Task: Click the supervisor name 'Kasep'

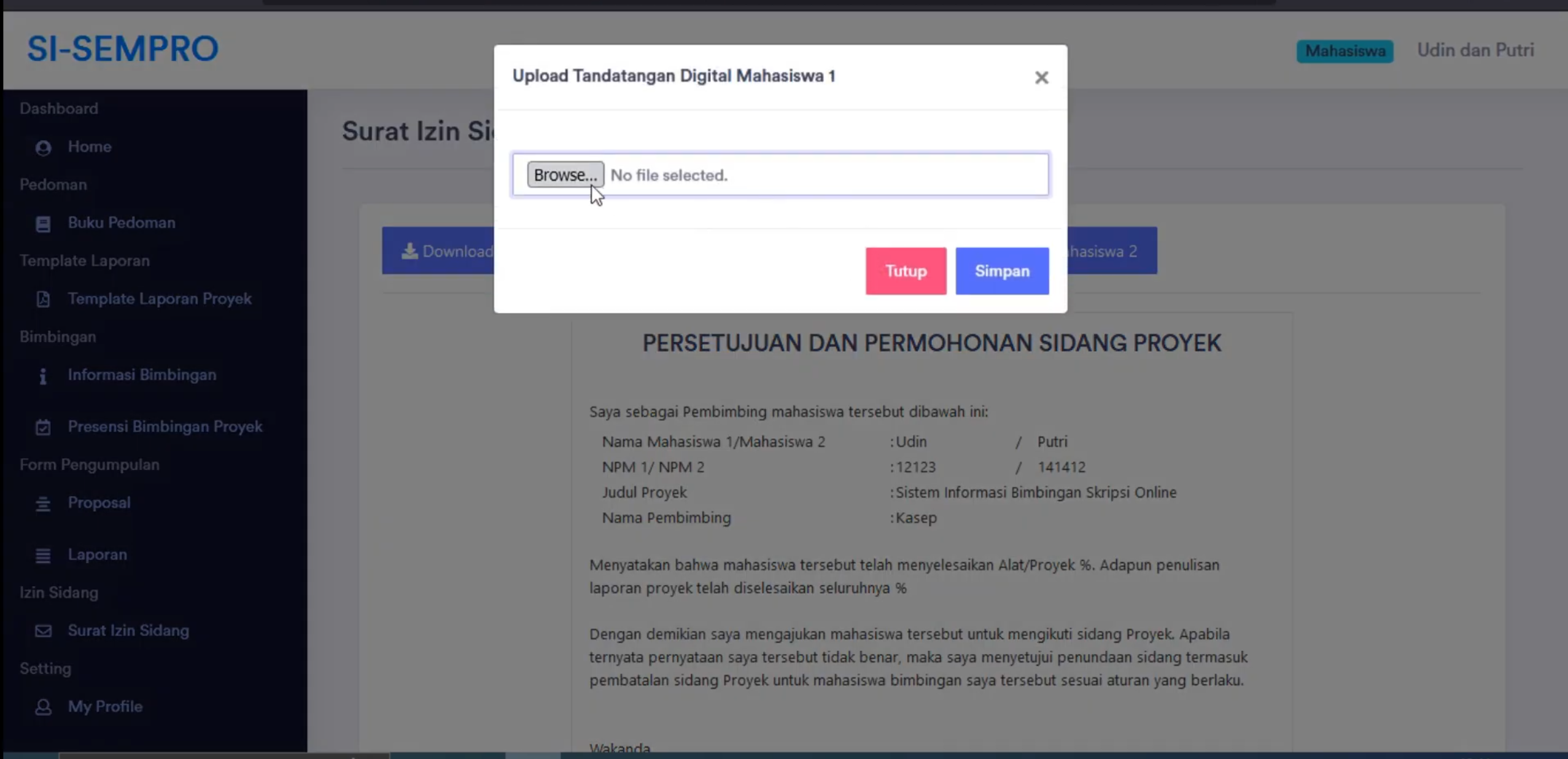Action: point(916,518)
